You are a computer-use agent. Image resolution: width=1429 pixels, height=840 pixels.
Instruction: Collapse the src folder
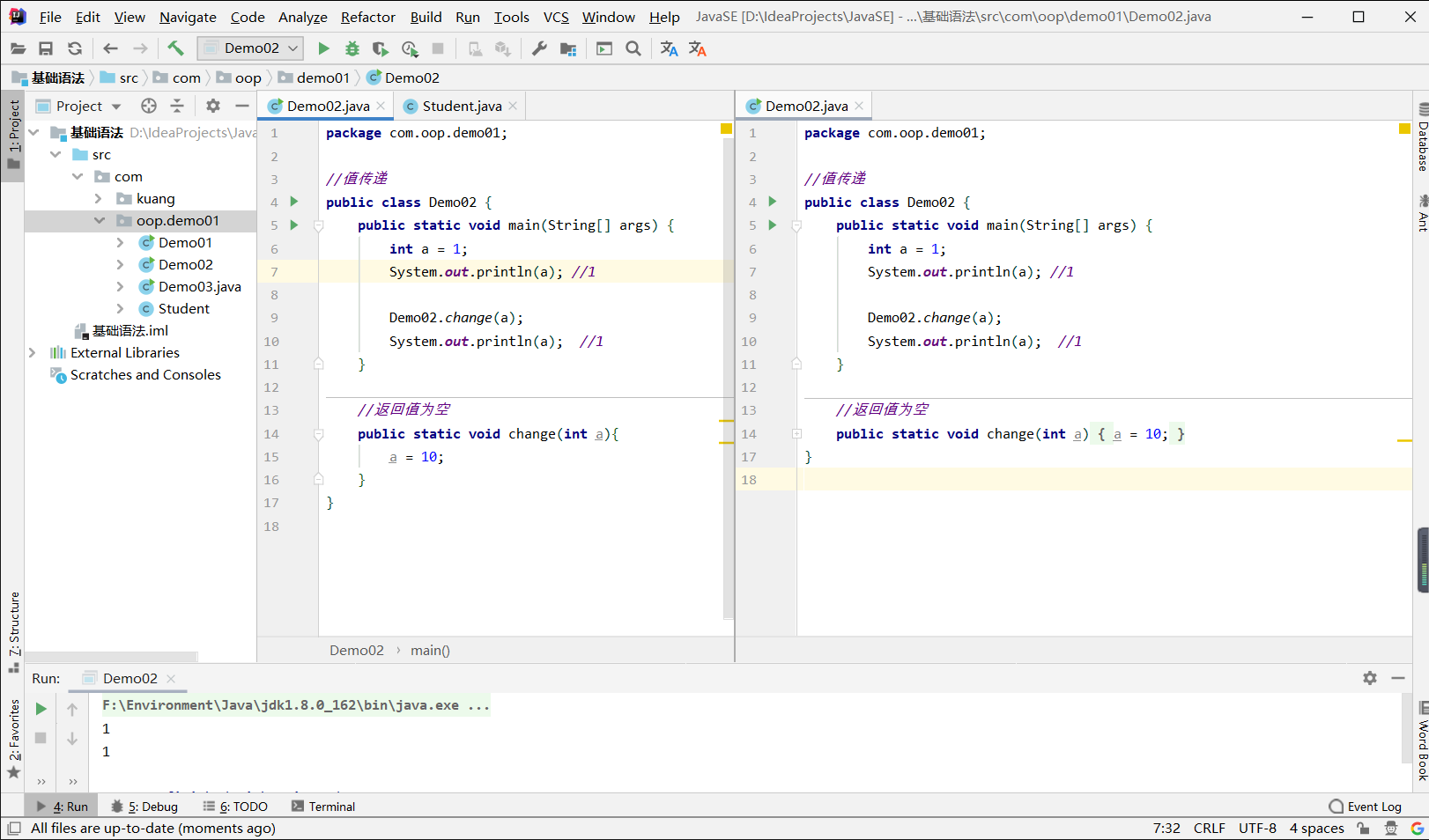tap(56, 154)
